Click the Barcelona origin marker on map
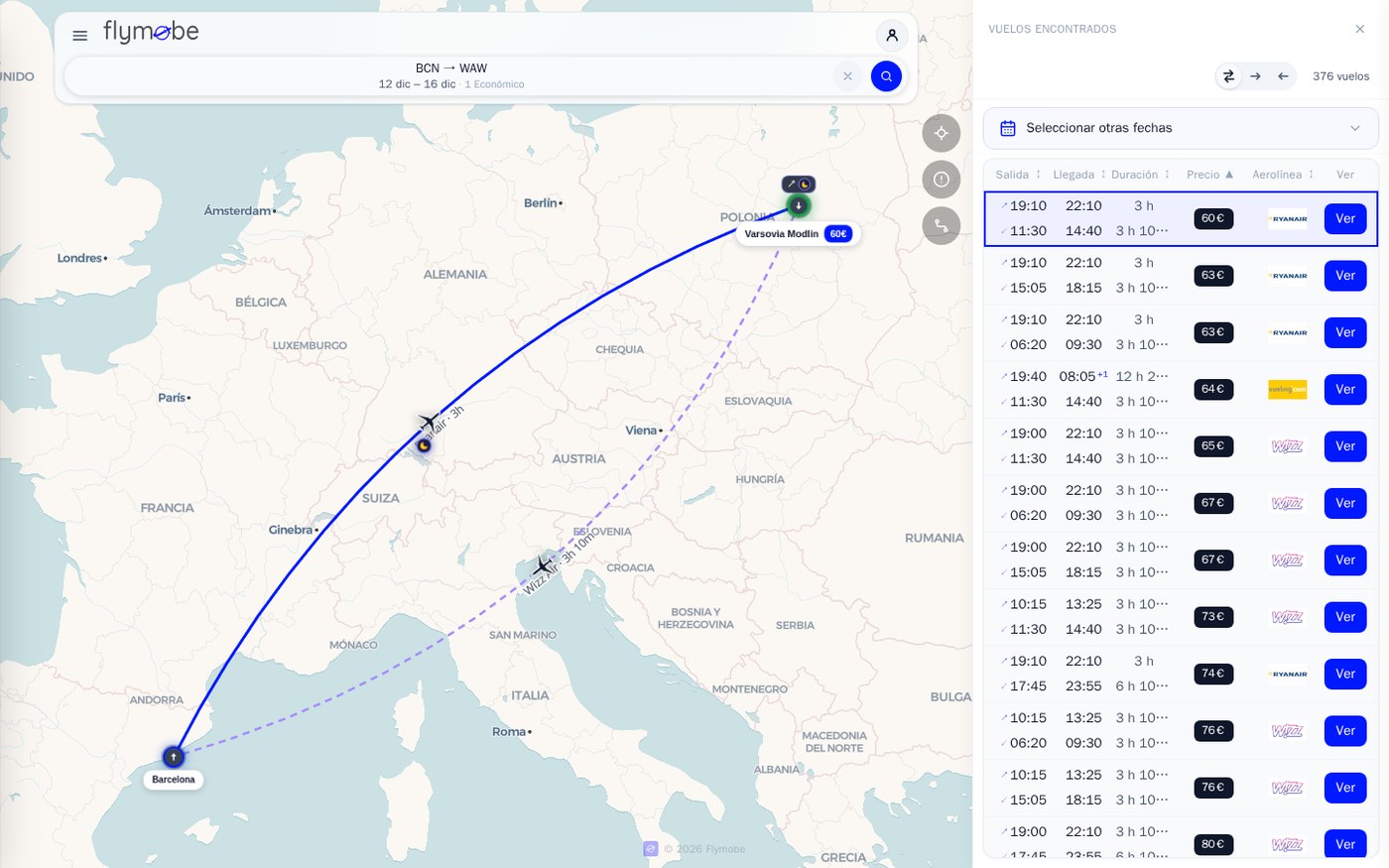This screenshot has width=1389, height=868. (x=174, y=757)
